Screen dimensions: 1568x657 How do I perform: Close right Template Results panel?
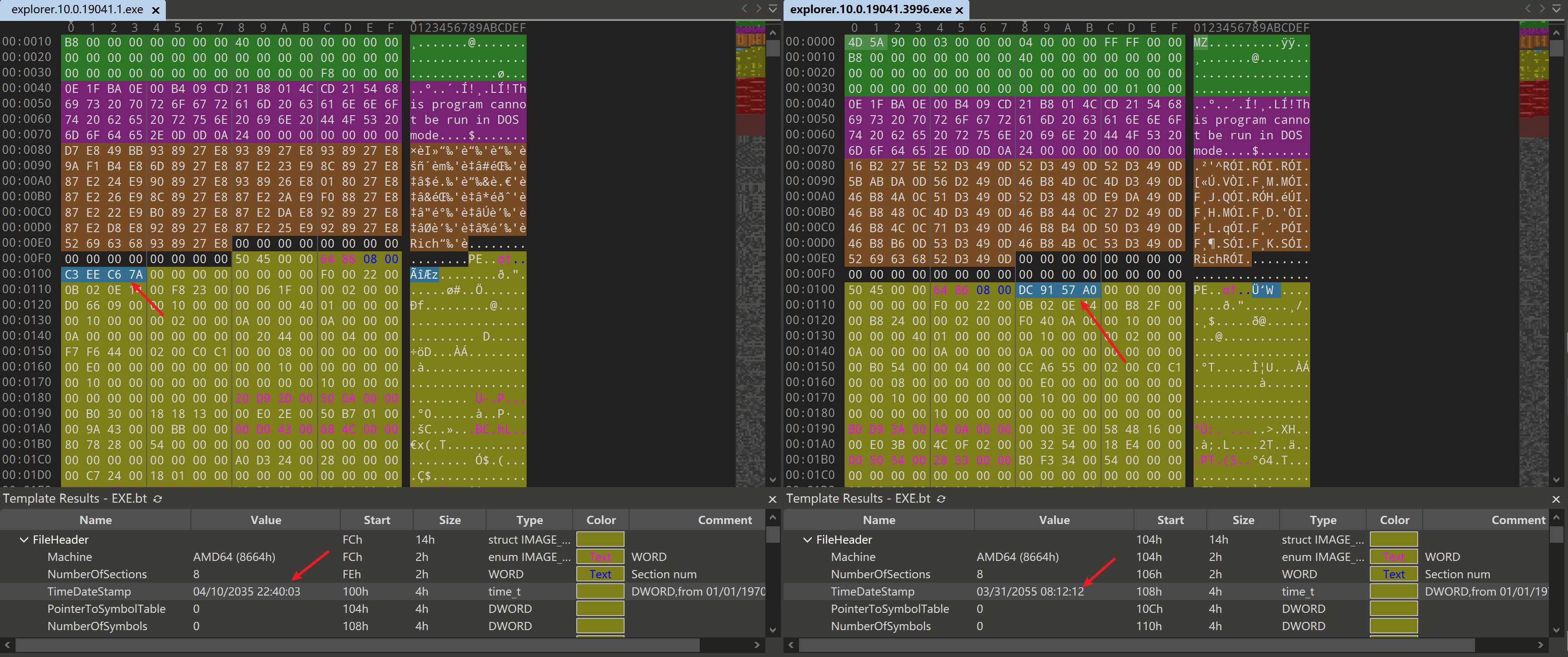[x=1556, y=499]
